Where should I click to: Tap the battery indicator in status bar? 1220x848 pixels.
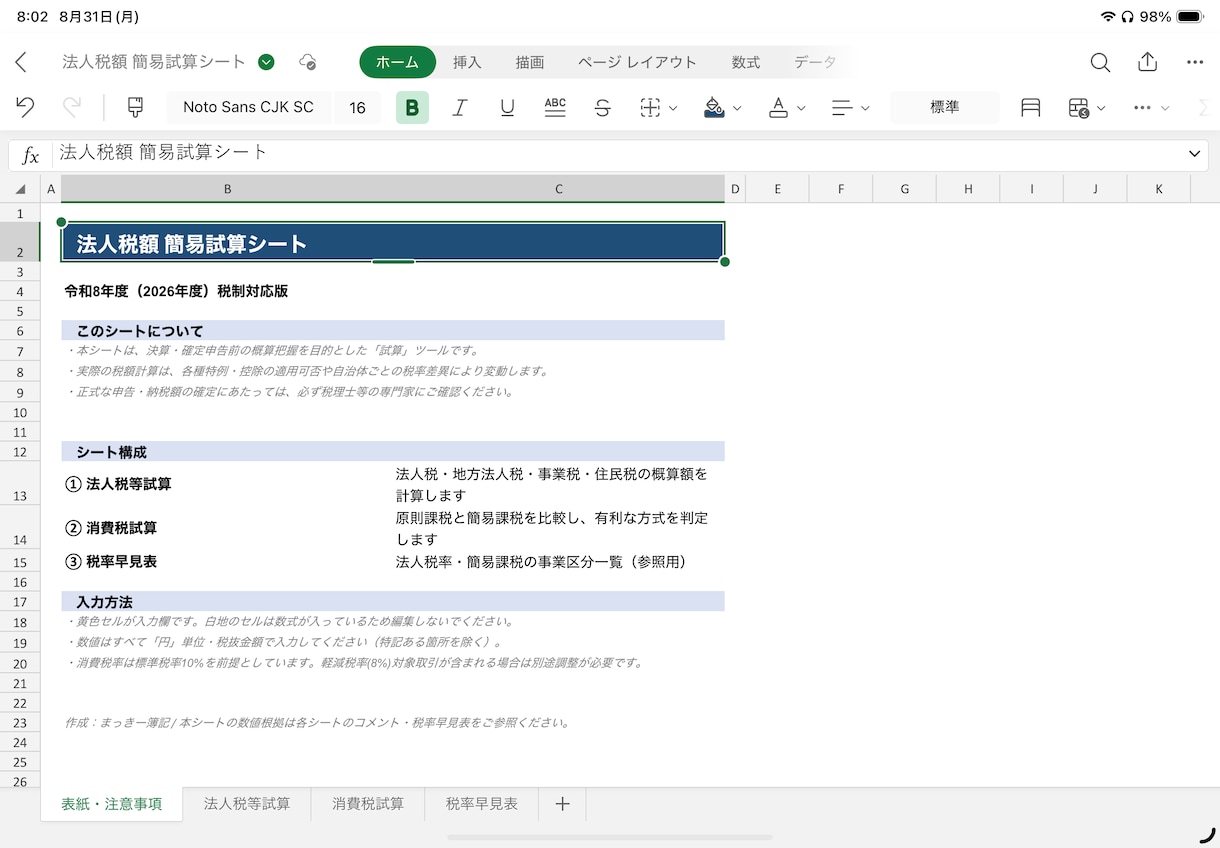[x=1190, y=17]
